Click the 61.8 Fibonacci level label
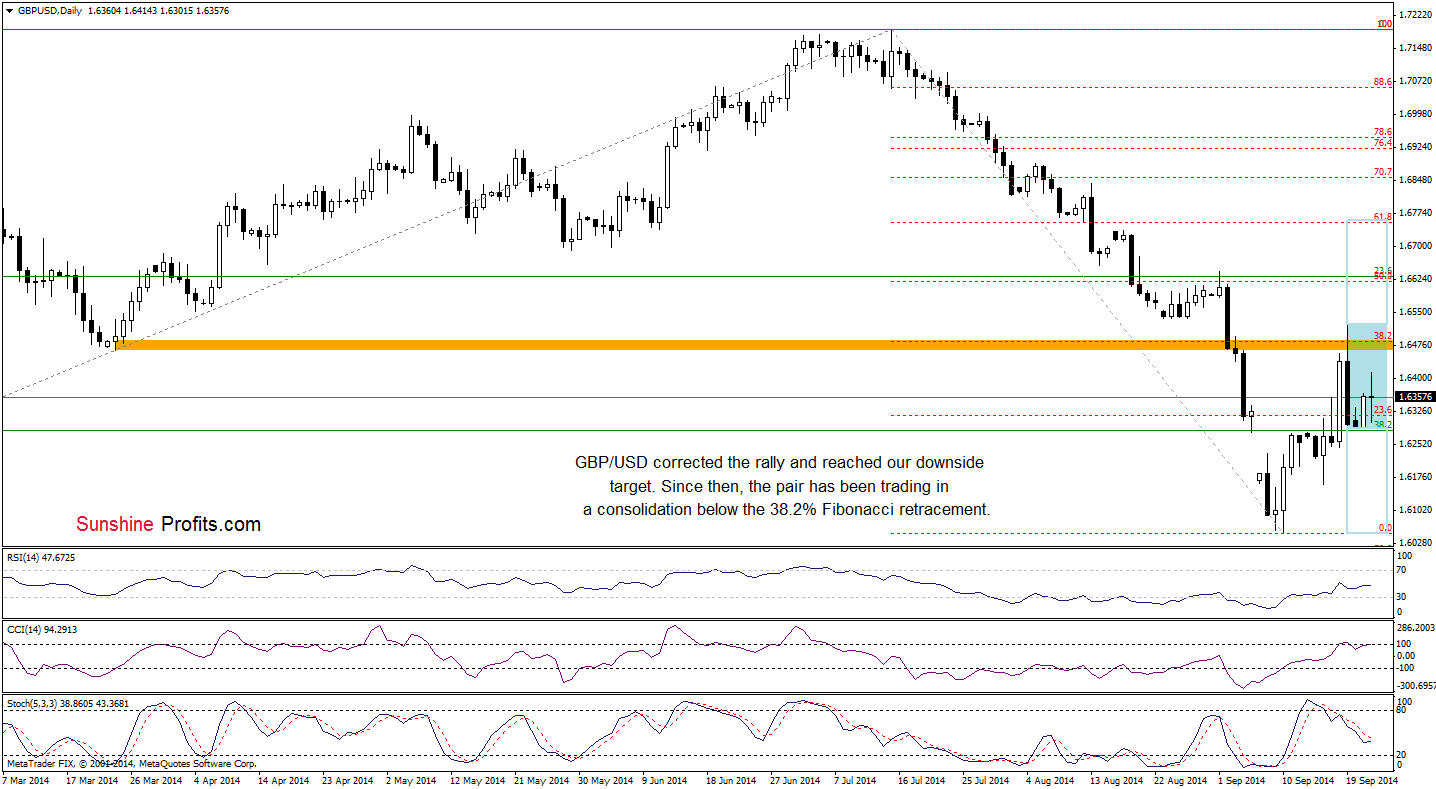This screenshot has height=789, width=1436. point(1383,216)
